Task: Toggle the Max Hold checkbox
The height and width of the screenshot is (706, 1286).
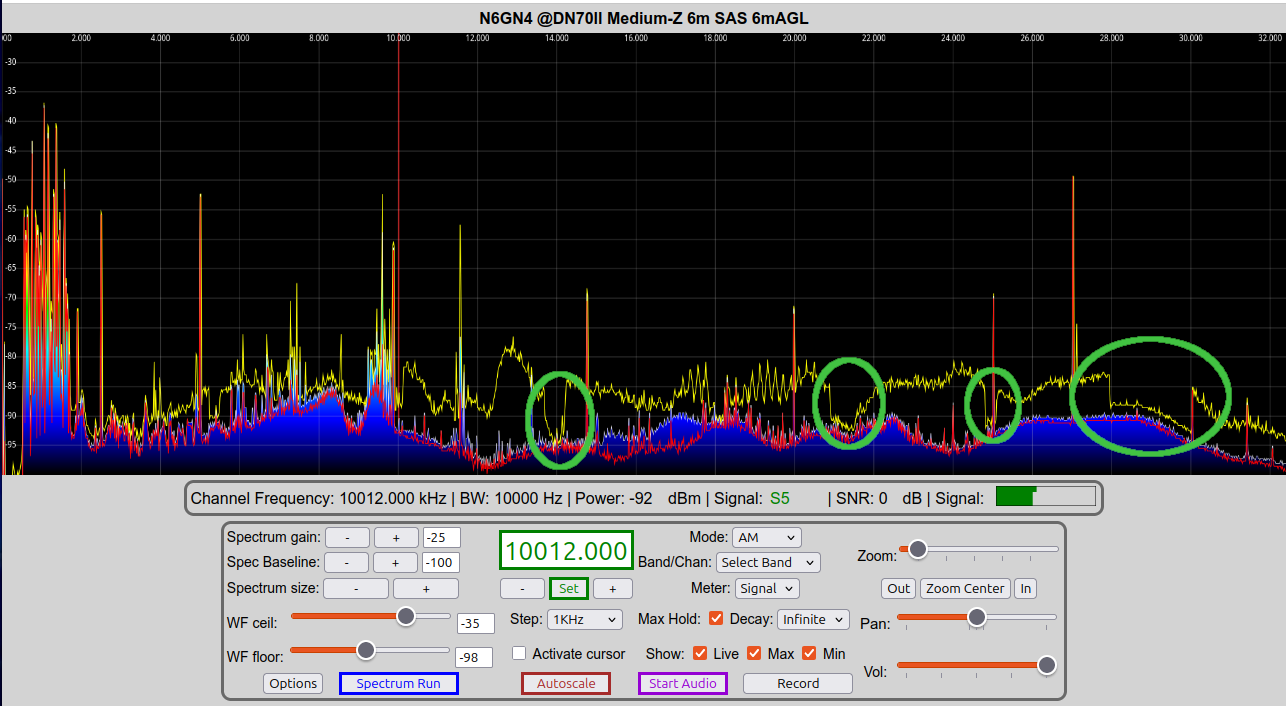Action: tap(716, 619)
